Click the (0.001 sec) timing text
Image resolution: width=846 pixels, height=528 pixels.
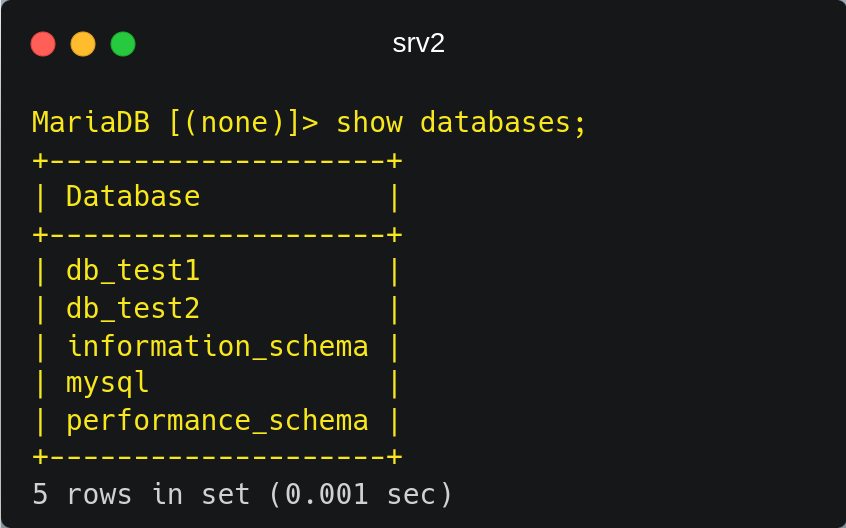click(x=360, y=495)
